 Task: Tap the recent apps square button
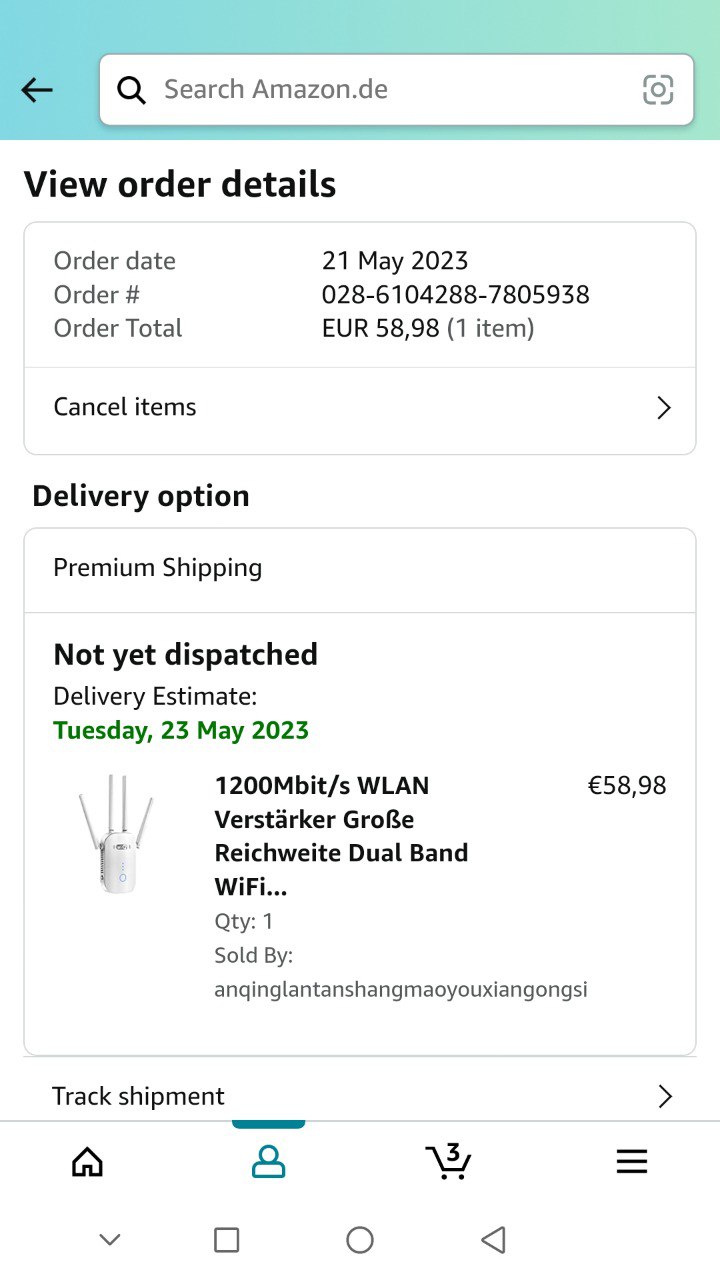coord(227,1240)
